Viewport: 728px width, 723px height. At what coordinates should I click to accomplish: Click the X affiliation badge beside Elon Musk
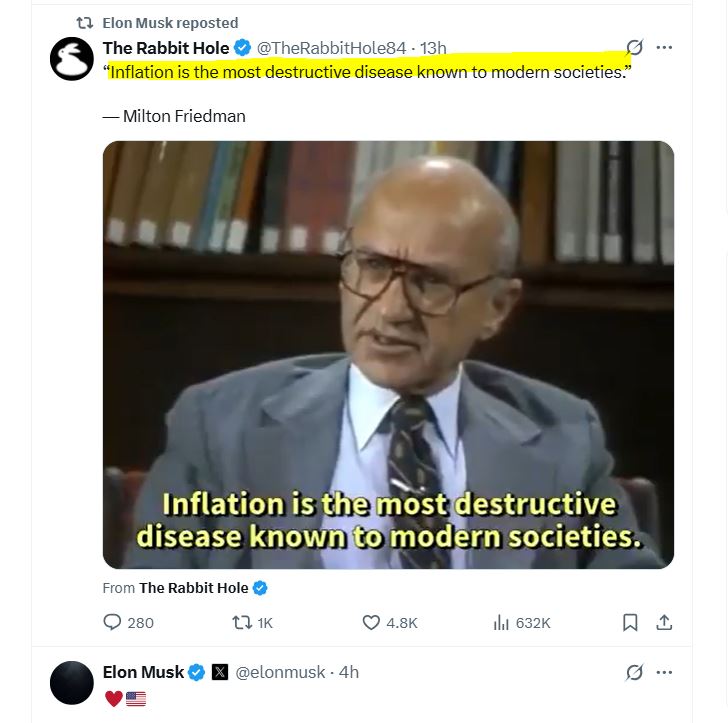(221, 673)
